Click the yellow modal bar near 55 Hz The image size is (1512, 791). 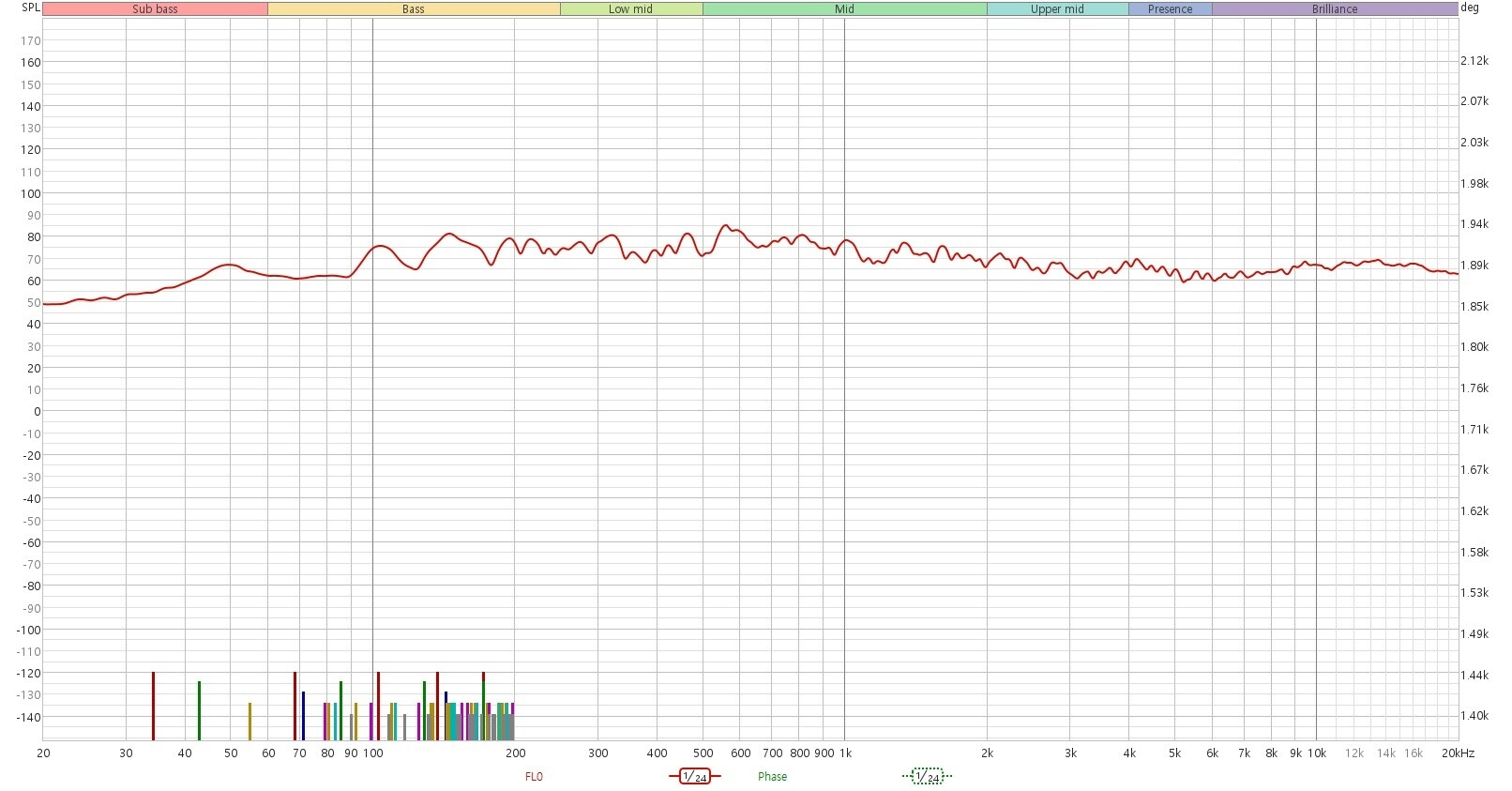(249, 722)
